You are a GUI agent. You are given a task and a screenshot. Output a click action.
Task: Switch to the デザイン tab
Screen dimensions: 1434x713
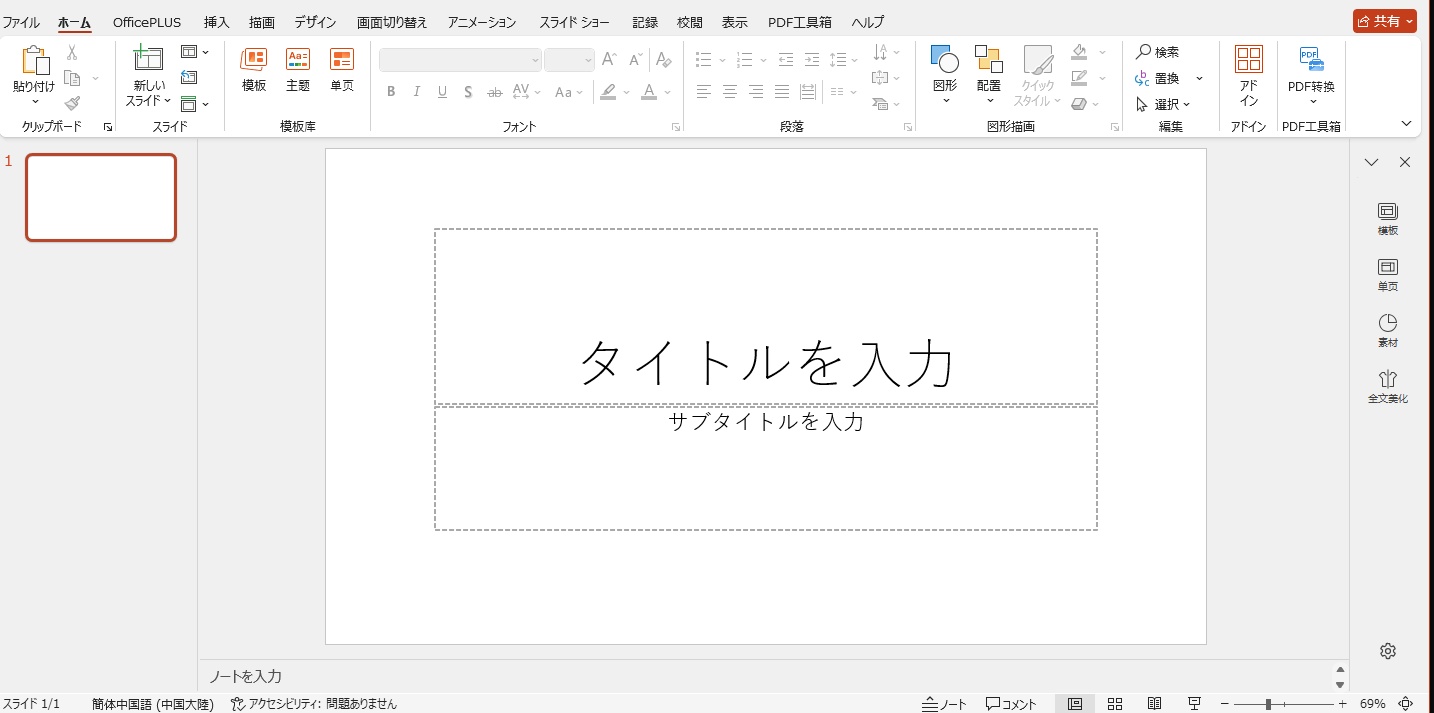point(315,22)
